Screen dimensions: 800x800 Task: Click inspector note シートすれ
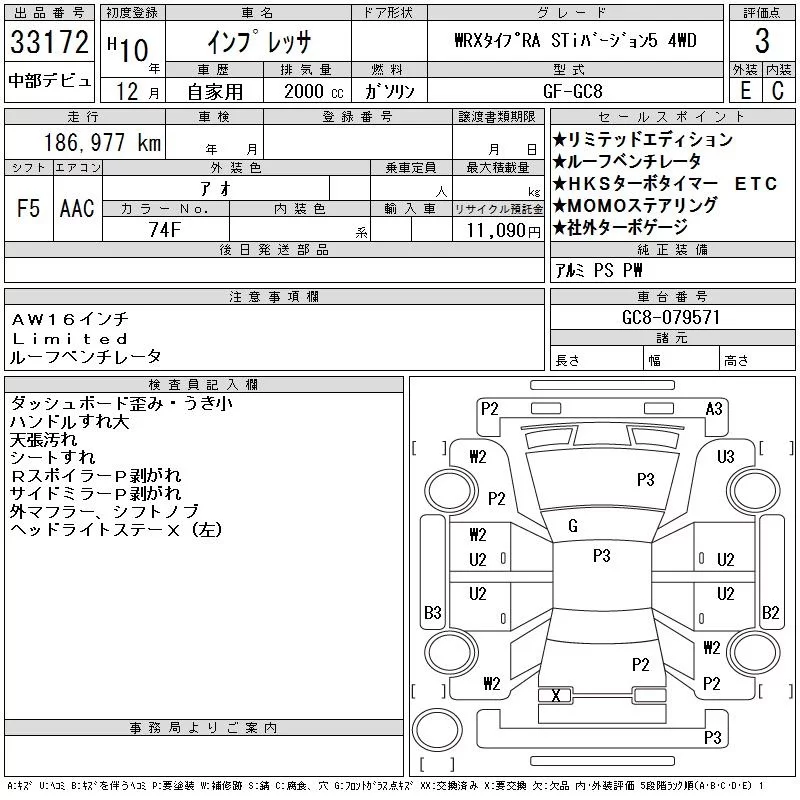click(x=53, y=457)
